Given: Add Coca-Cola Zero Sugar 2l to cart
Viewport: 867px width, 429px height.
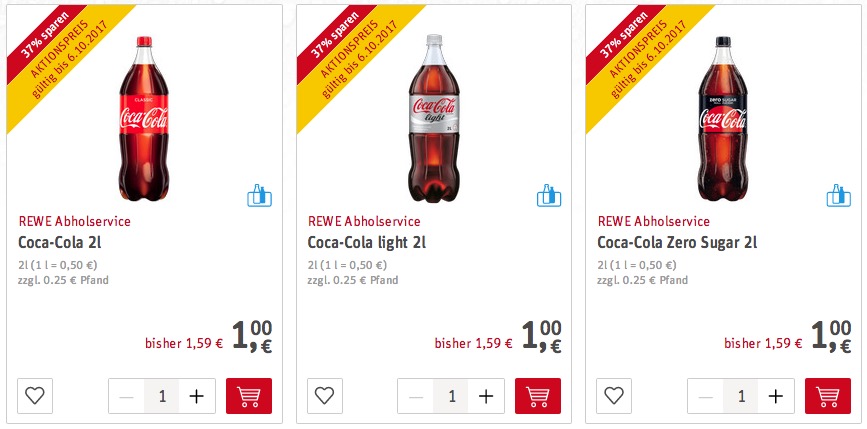Looking at the screenshot, I should pos(828,396).
